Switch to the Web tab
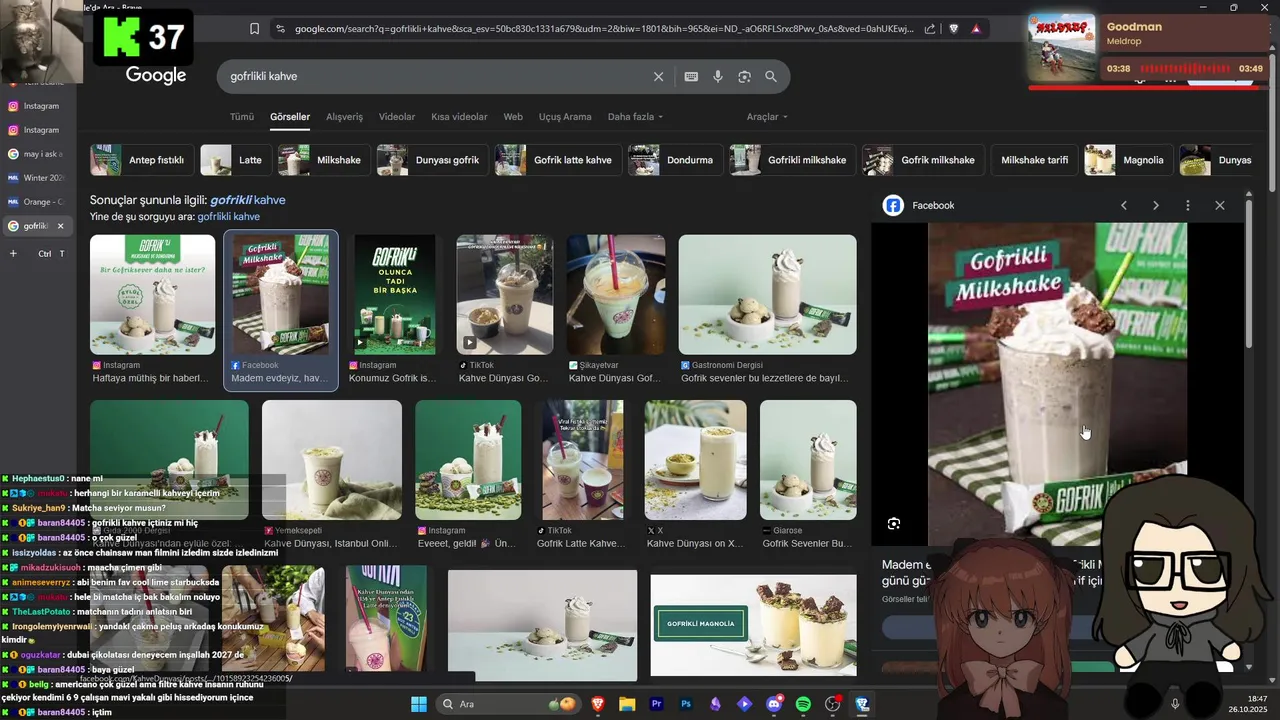 tap(513, 117)
